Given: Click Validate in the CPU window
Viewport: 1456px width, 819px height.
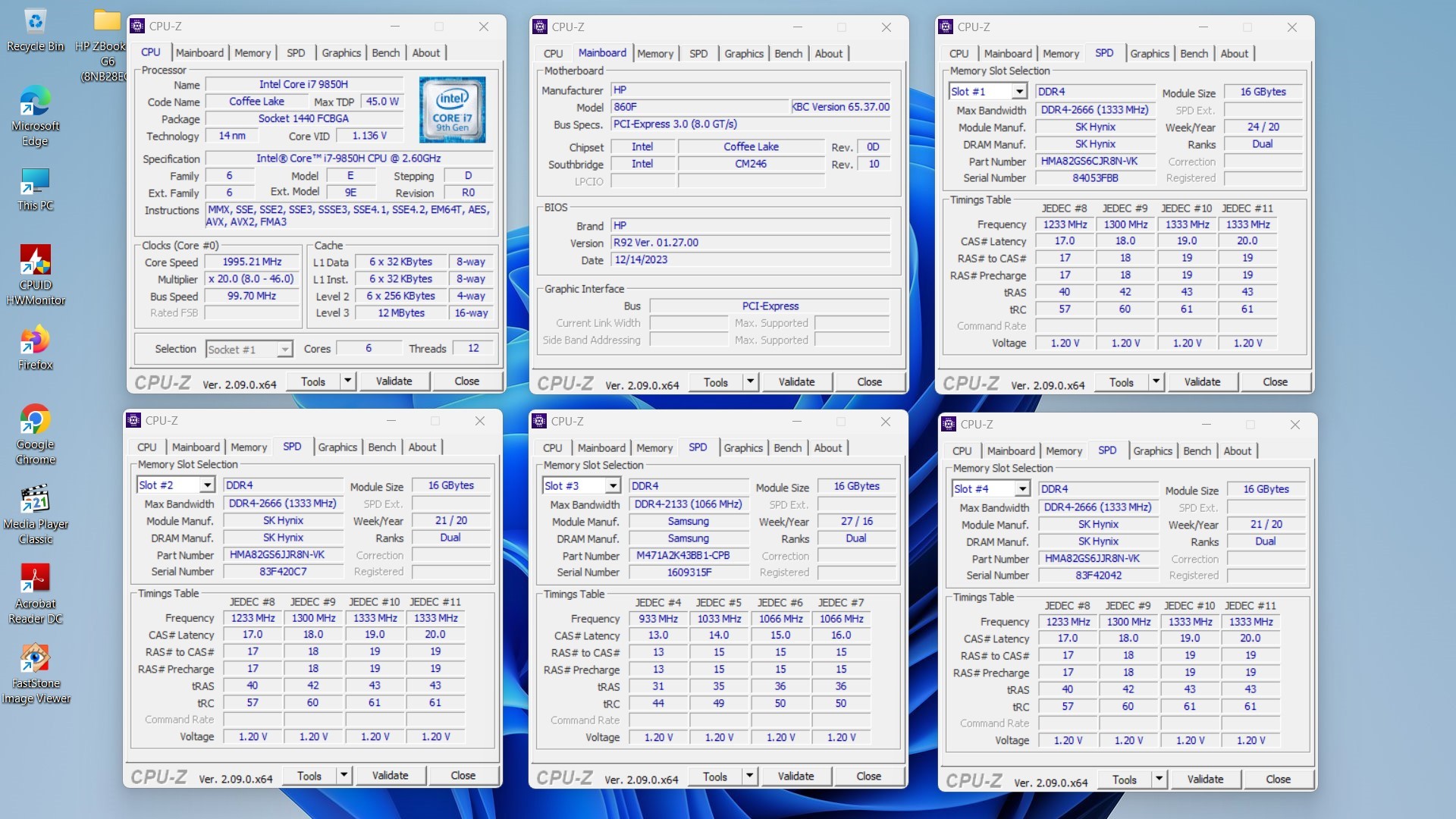Looking at the screenshot, I should [x=394, y=381].
